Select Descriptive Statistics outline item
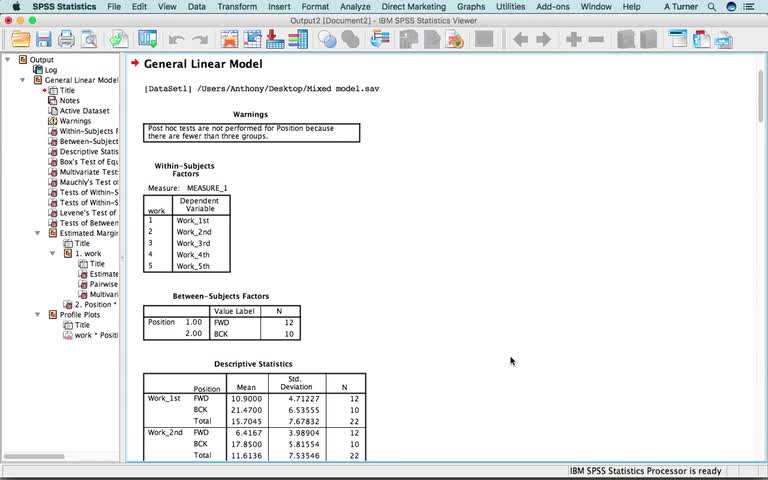Screen dimensions: 768x480 [89, 151]
